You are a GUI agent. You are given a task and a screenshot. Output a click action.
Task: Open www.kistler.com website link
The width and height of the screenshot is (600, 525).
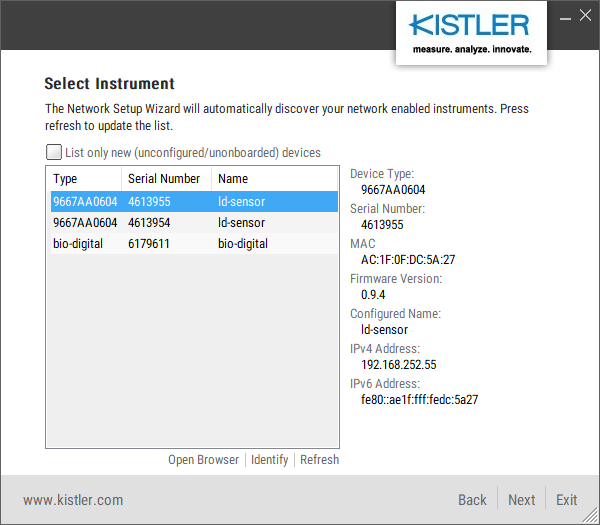[73, 500]
